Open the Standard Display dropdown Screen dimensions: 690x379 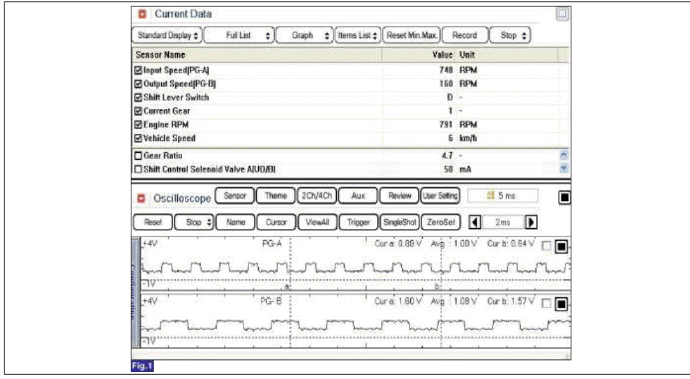tap(167, 36)
